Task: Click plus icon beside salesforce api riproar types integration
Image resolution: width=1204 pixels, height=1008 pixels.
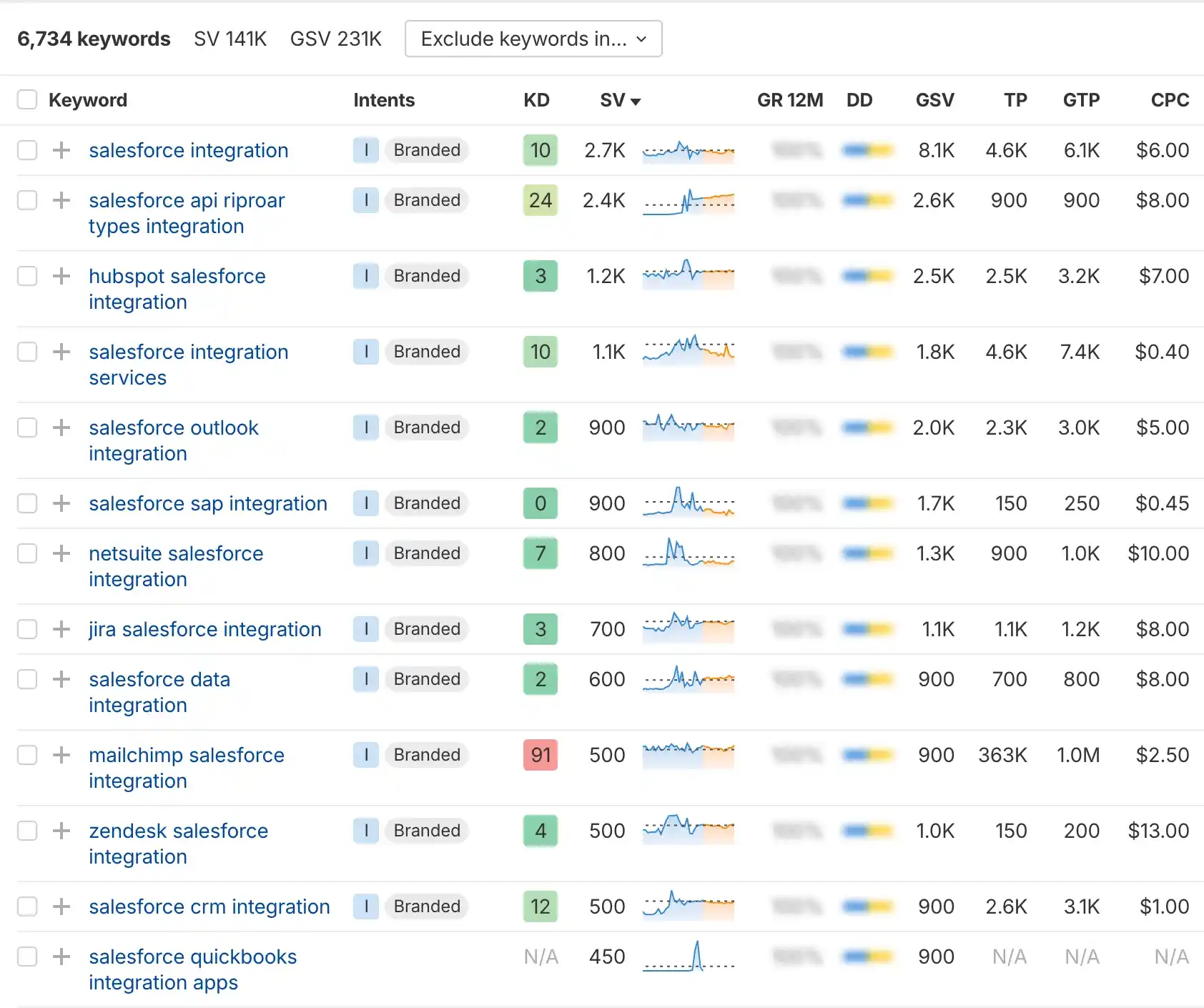Action: (x=61, y=200)
